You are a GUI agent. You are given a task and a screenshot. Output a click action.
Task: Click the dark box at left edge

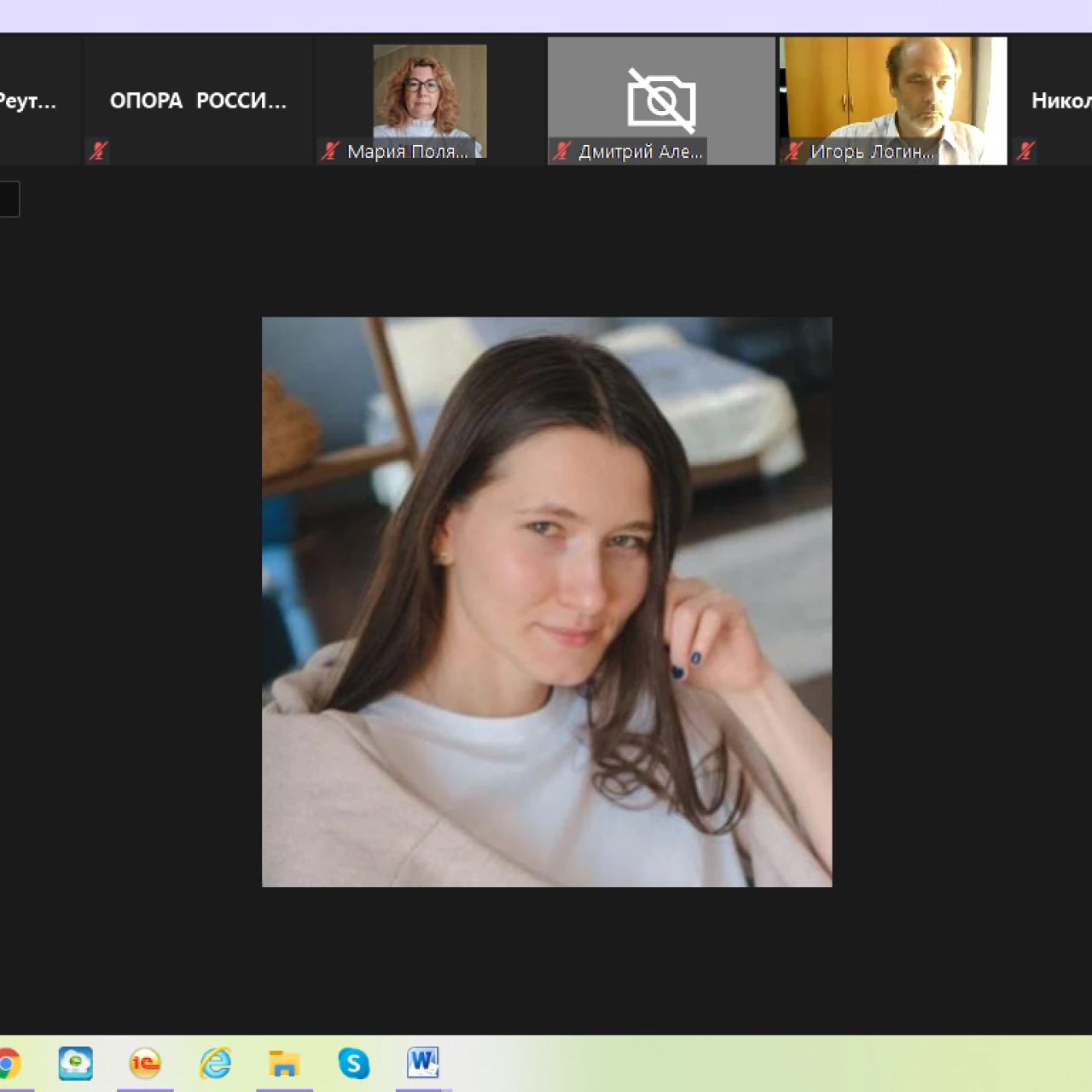(x=9, y=199)
